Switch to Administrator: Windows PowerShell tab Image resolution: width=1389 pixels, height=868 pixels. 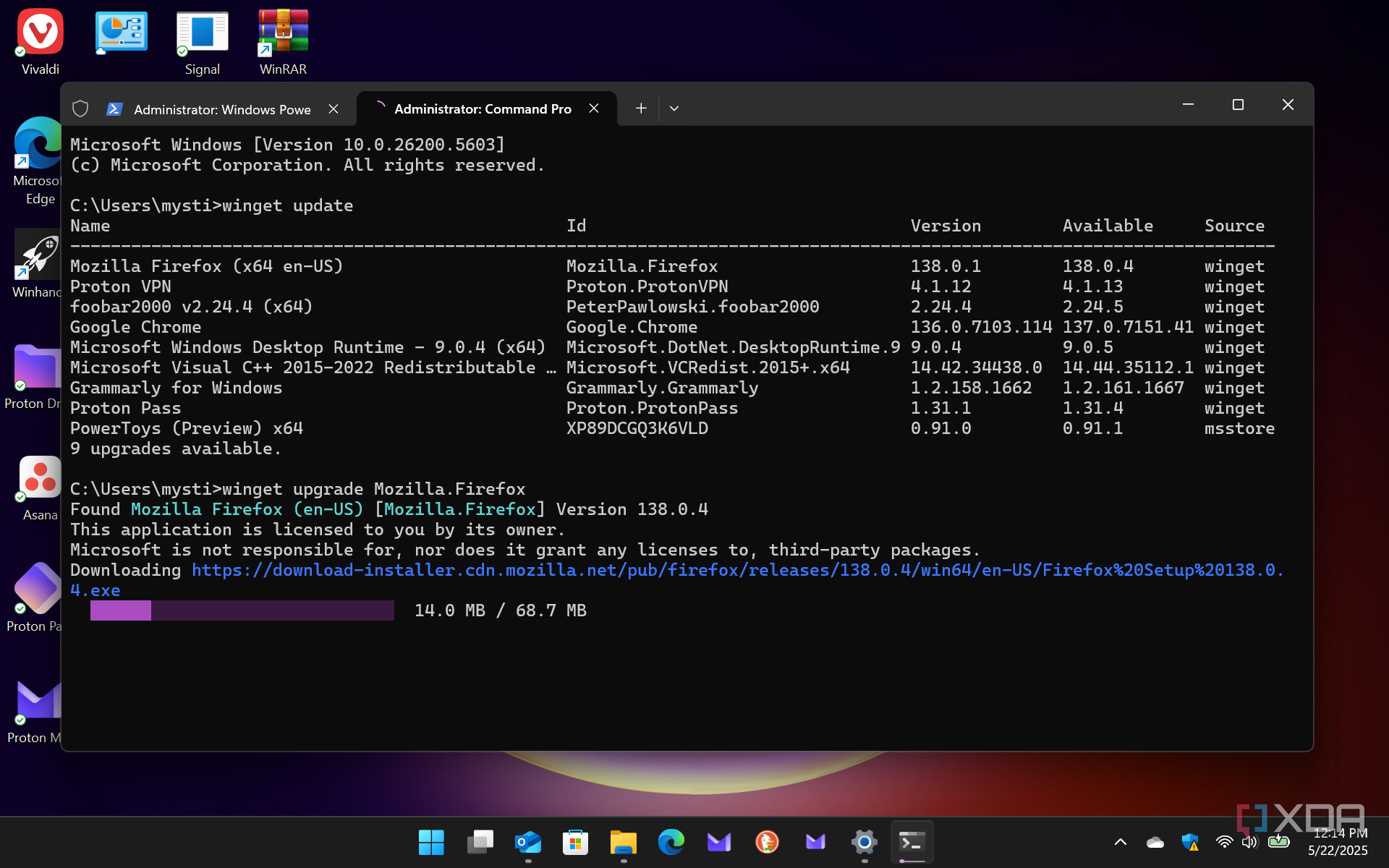(222, 109)
